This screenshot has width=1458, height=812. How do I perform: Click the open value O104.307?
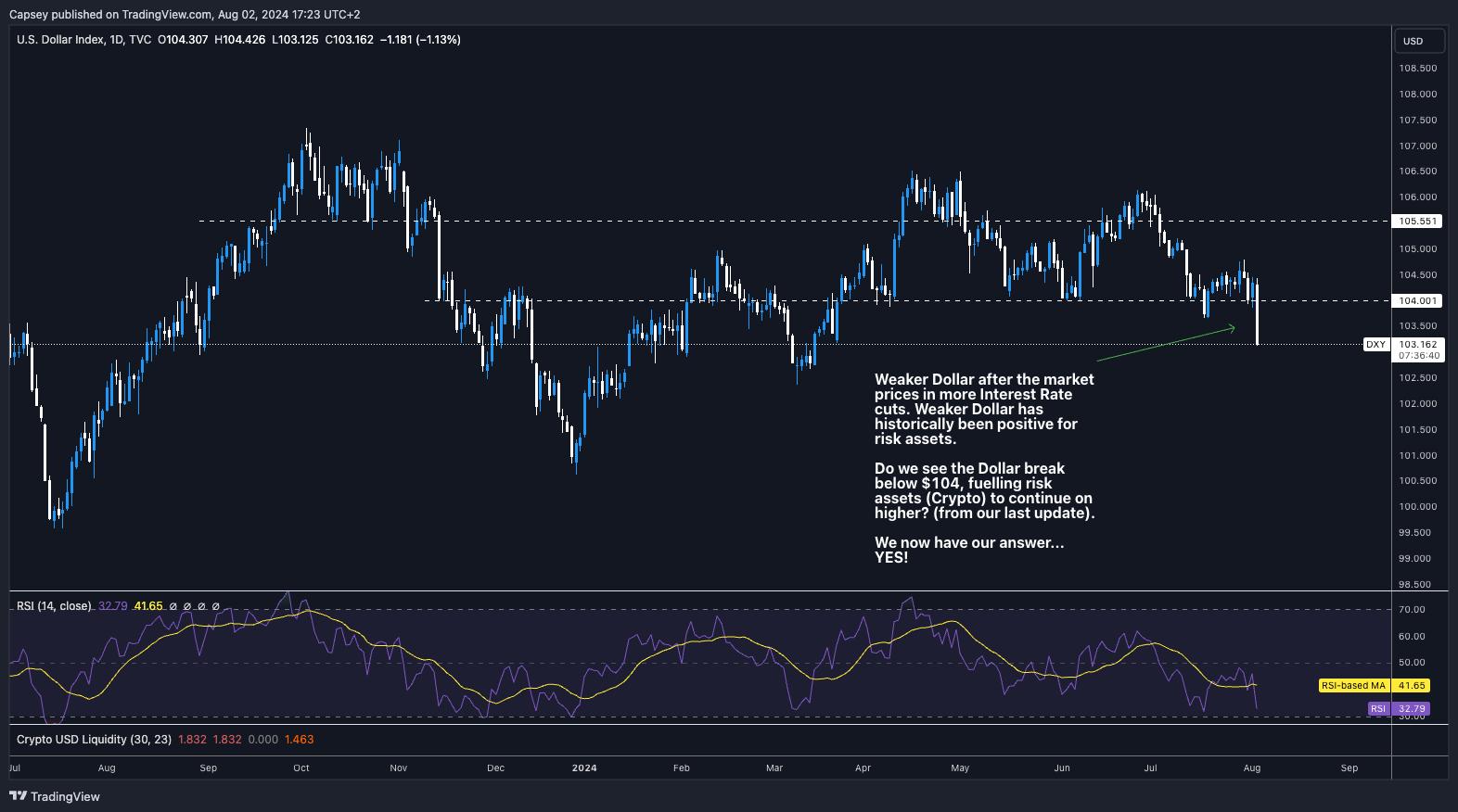183,40
